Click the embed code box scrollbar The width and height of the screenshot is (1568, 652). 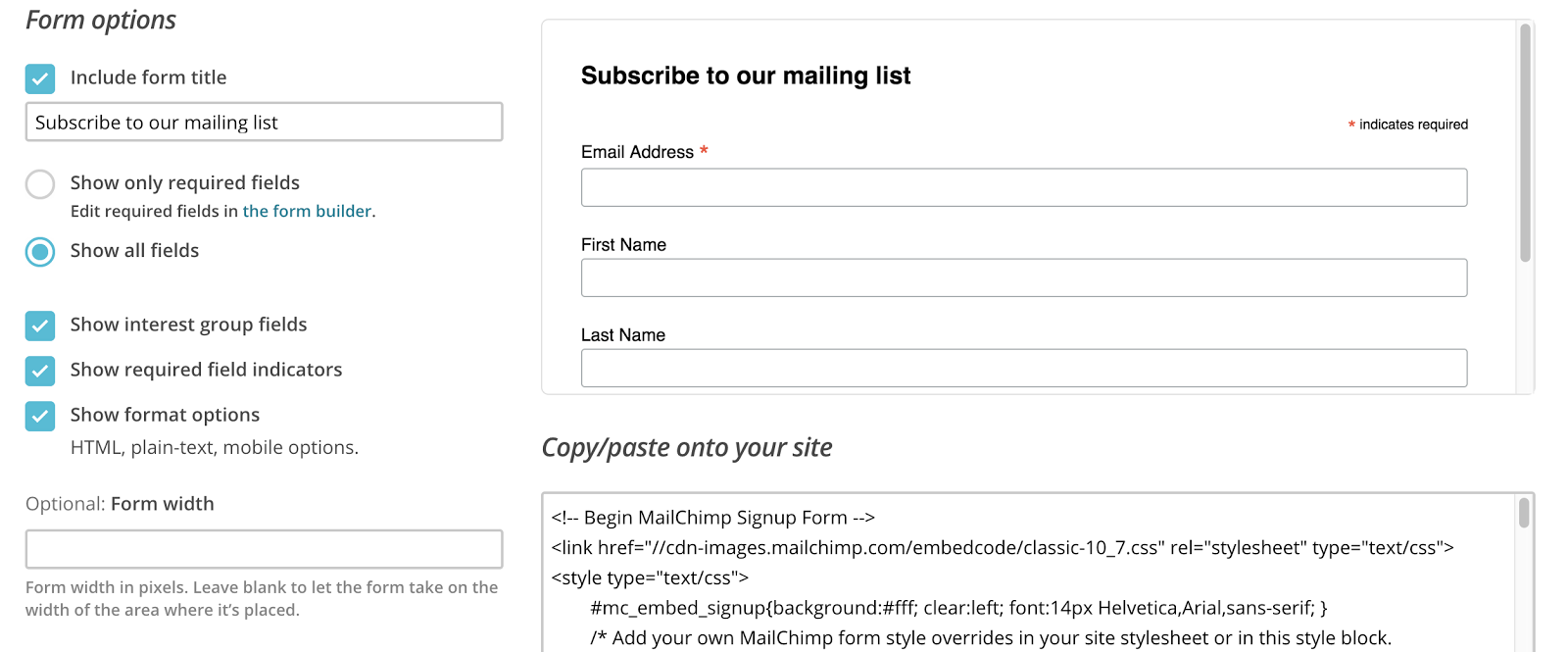(1523, 513)
